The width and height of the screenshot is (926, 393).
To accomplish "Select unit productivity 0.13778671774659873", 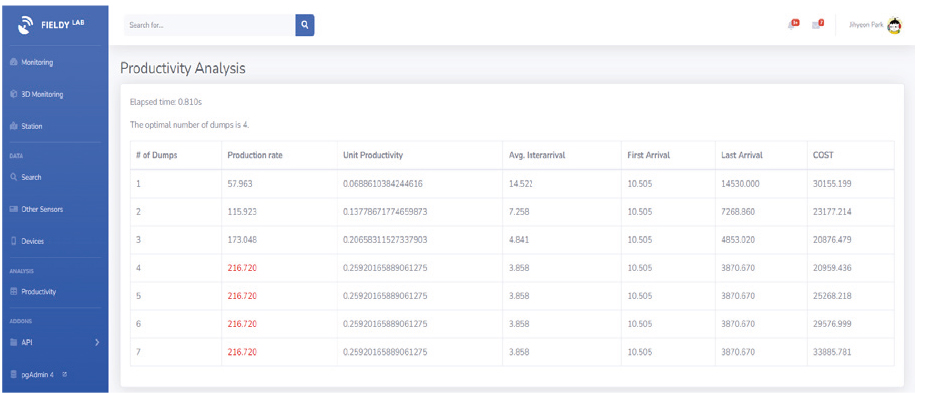I will (x=385, y=212).
